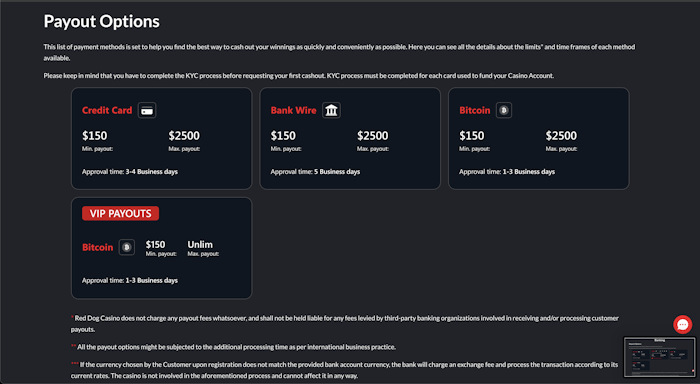Click Bank Wire $150 min payout
This screenshot has width=700, height=384.
(283, 136)
